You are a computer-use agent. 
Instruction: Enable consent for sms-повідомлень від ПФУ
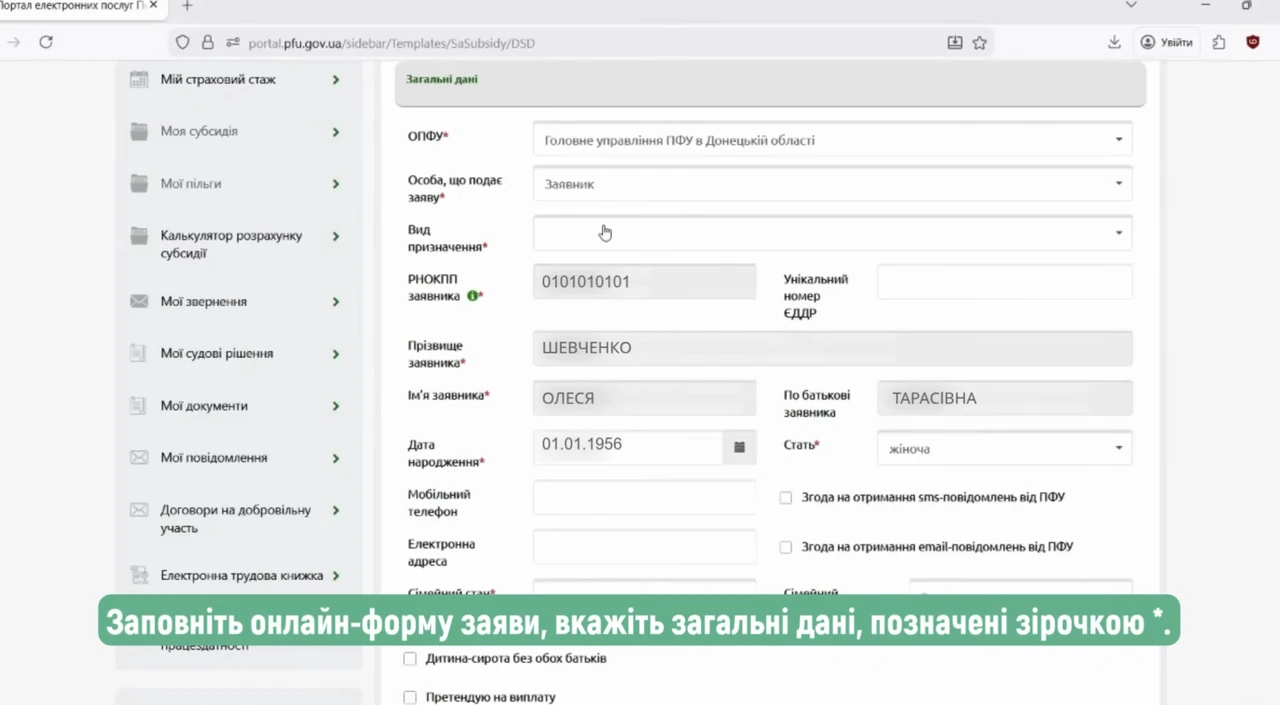786,498
